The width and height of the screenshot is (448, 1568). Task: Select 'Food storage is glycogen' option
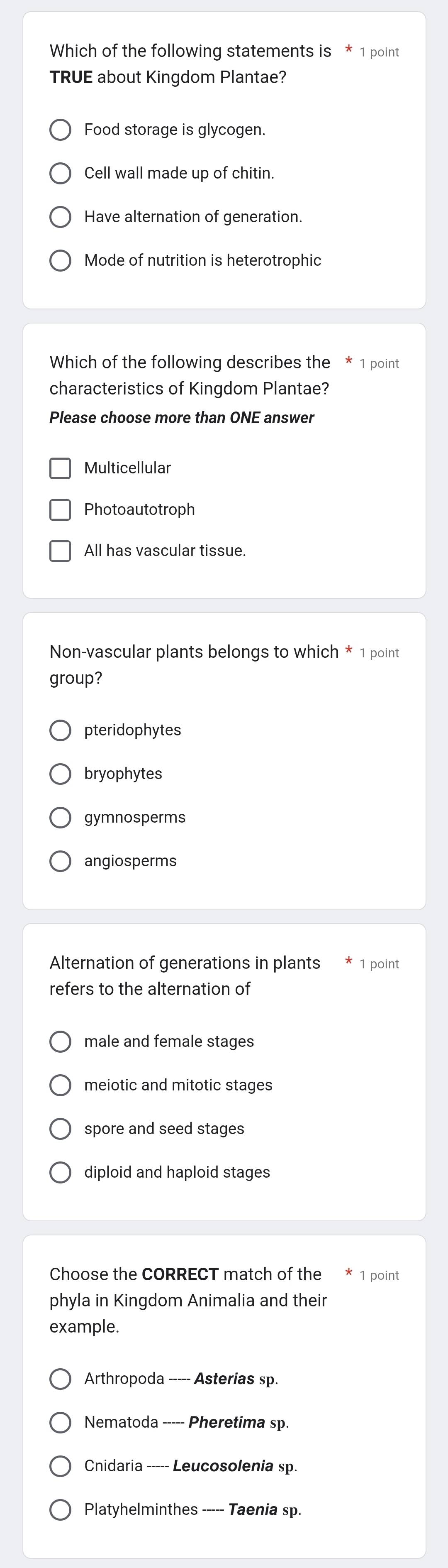coord(60,130)
